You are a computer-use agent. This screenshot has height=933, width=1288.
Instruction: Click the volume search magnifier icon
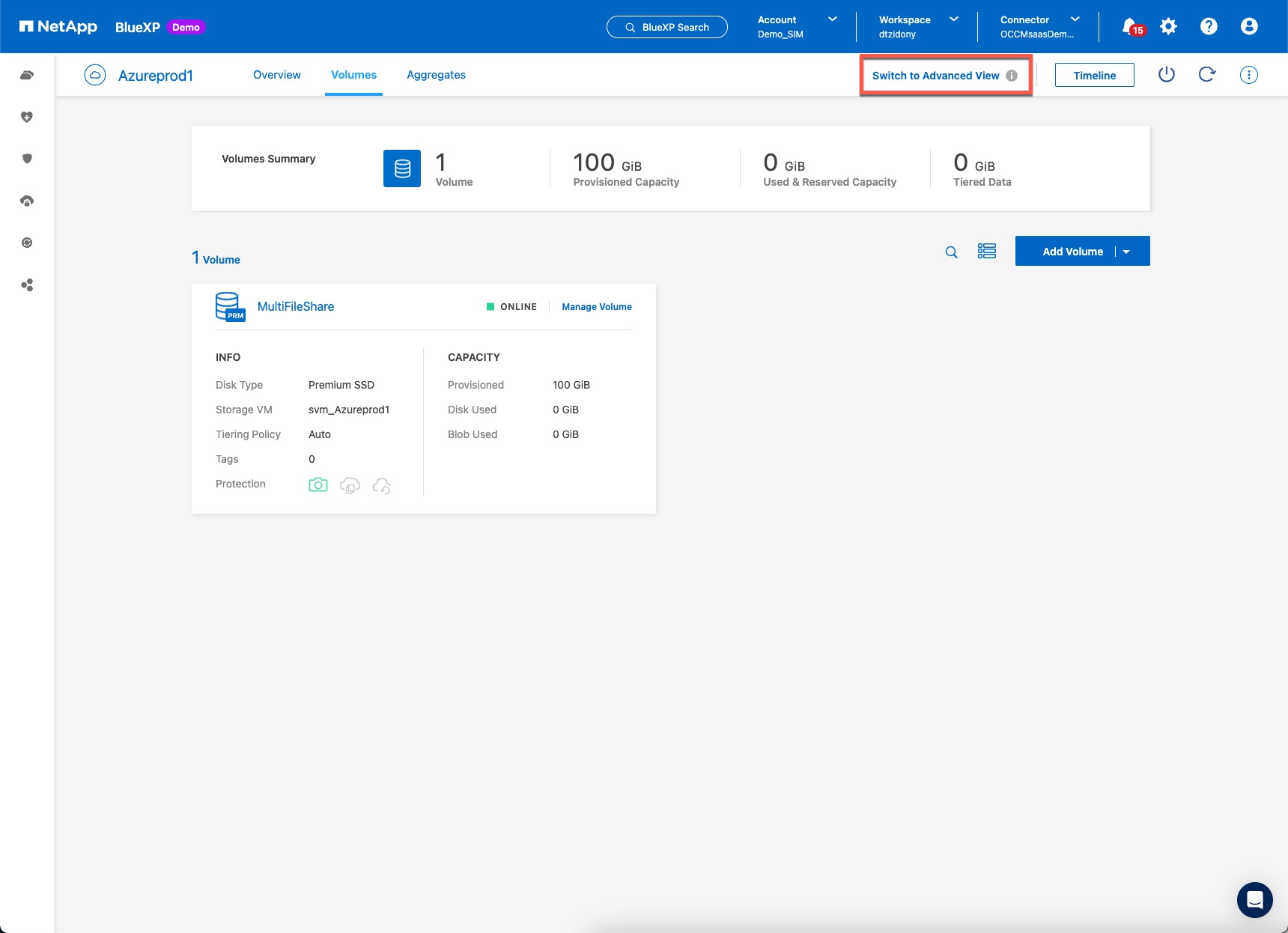pos(951,252)
